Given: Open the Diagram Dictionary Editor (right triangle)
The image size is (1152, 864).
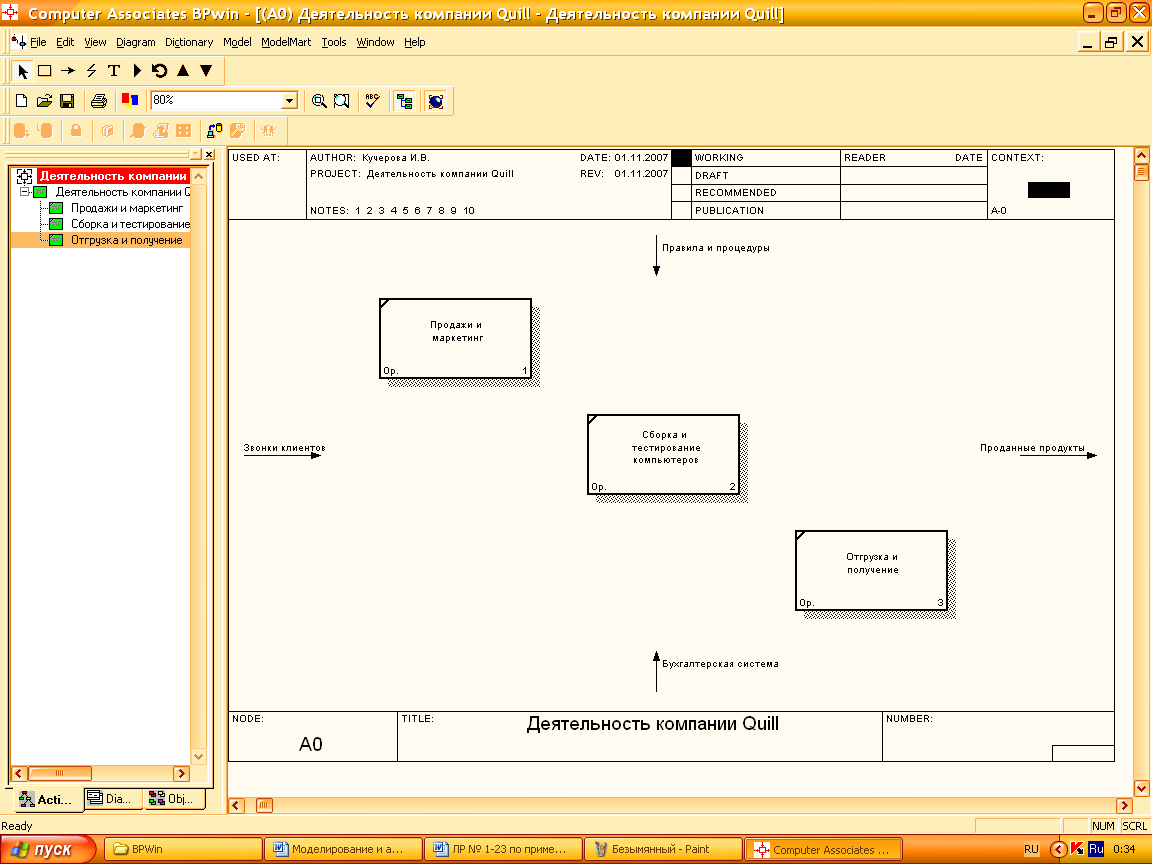Looking at the screenshot, I should [x=137, y=71].
